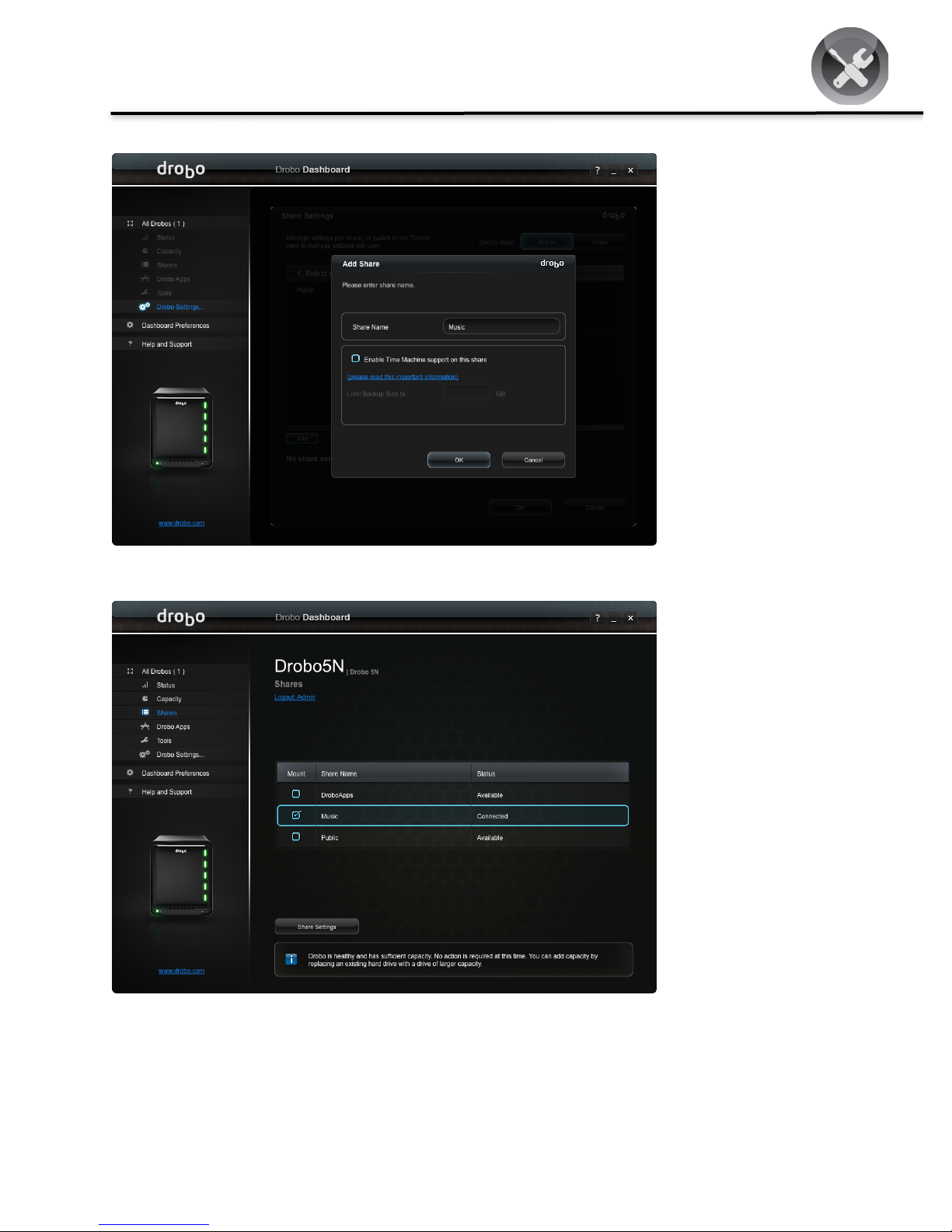Click the 'Connected' status of Music share

492,816
